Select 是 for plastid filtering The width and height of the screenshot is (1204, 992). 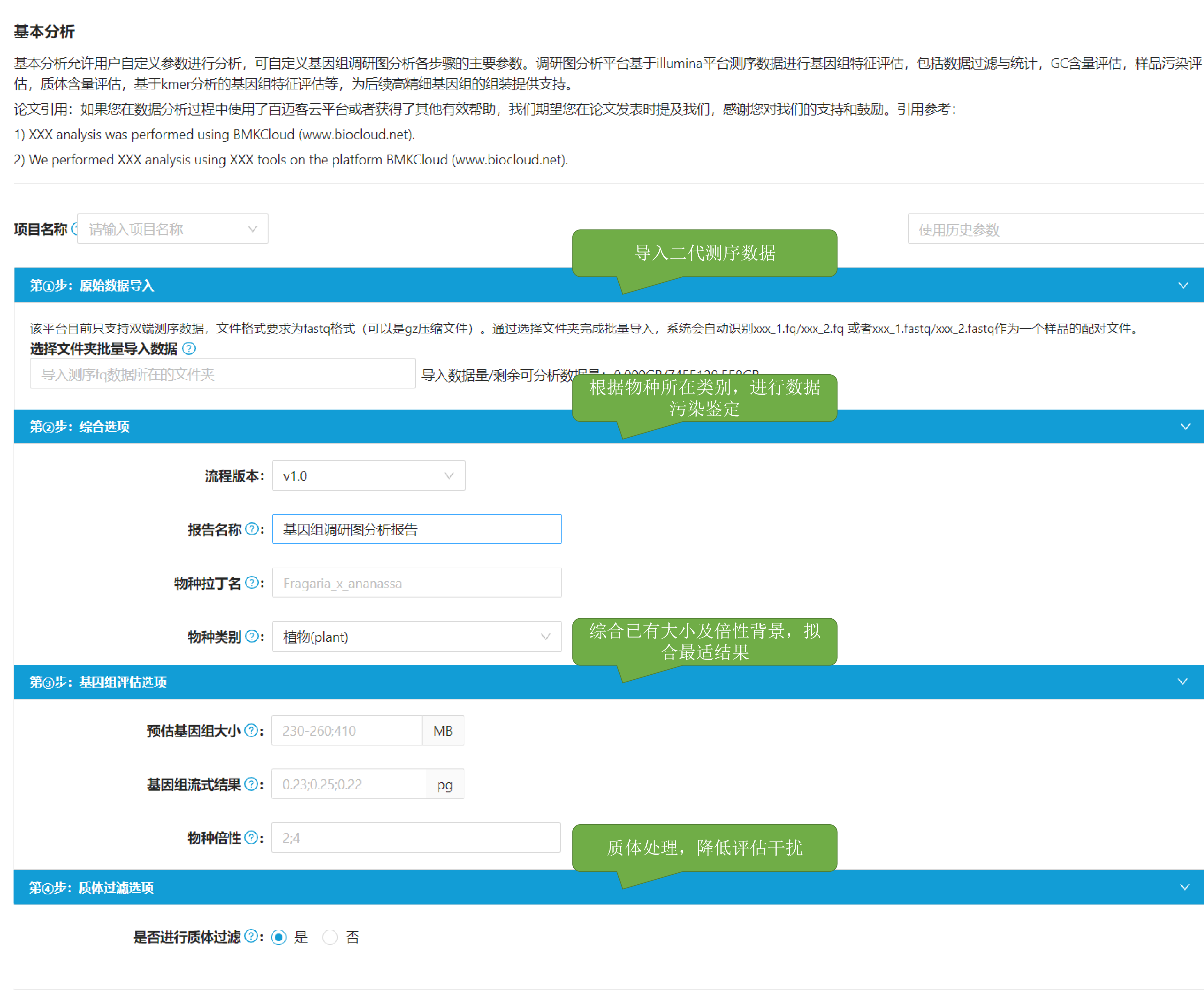pos(279,937)
